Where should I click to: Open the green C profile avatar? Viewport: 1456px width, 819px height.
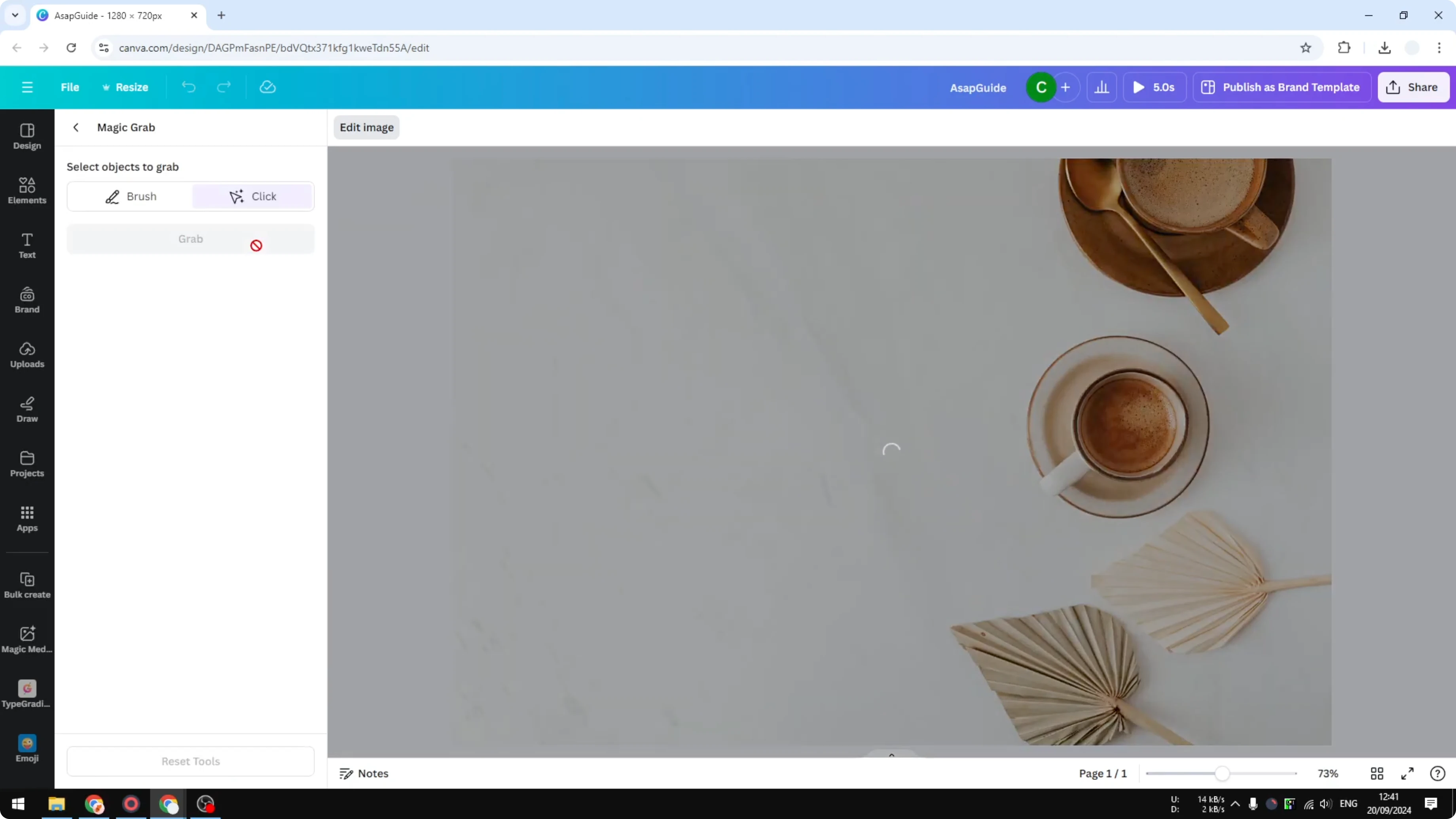pos(1041,87)
